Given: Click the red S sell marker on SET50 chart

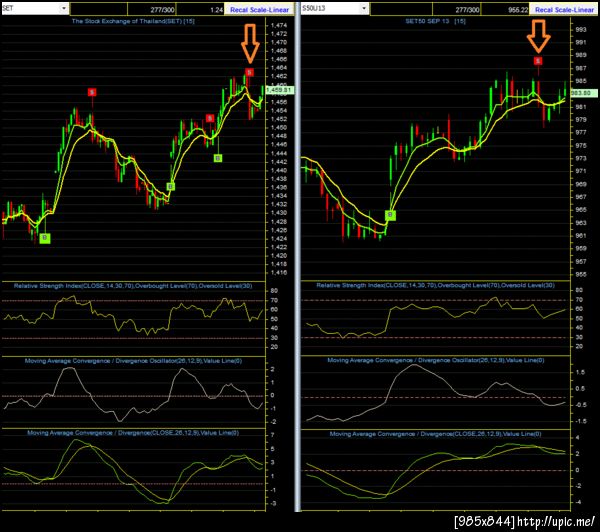Looking at the screenshot, I should click(538, 61).
